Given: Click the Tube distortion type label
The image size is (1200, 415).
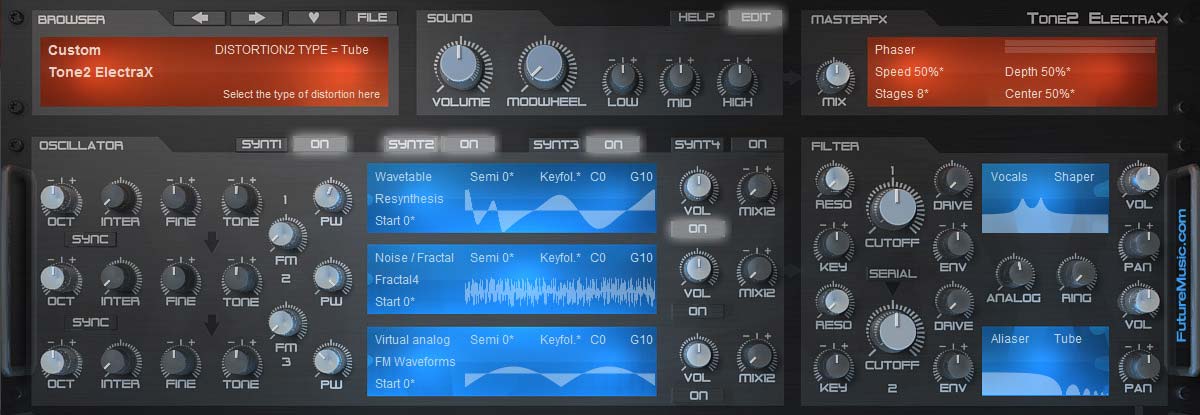Looking at the screenshot, I should (1068, 340).
